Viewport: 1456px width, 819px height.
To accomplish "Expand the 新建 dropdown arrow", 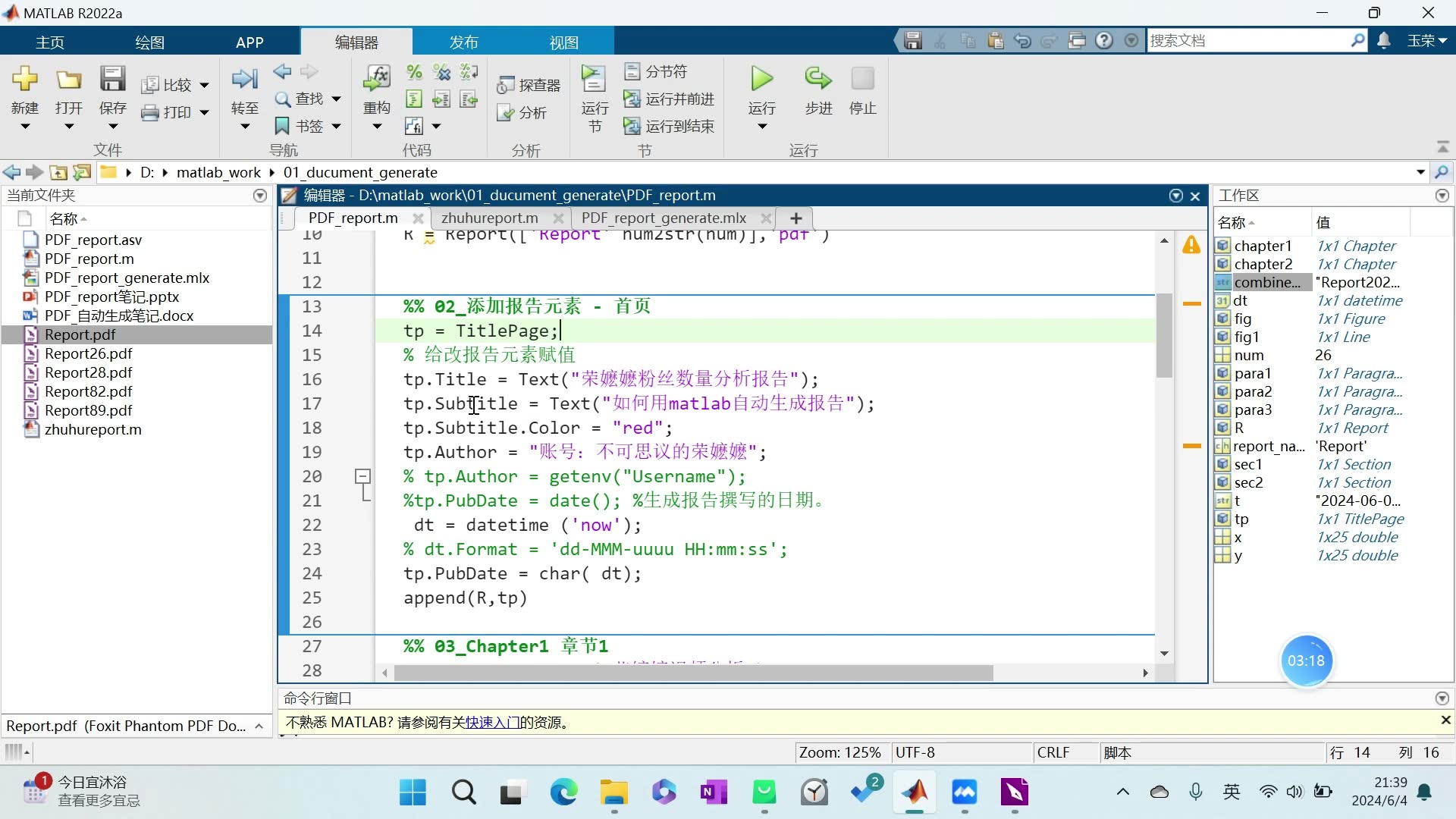I will pyautogui.click(x=25, y=127).
